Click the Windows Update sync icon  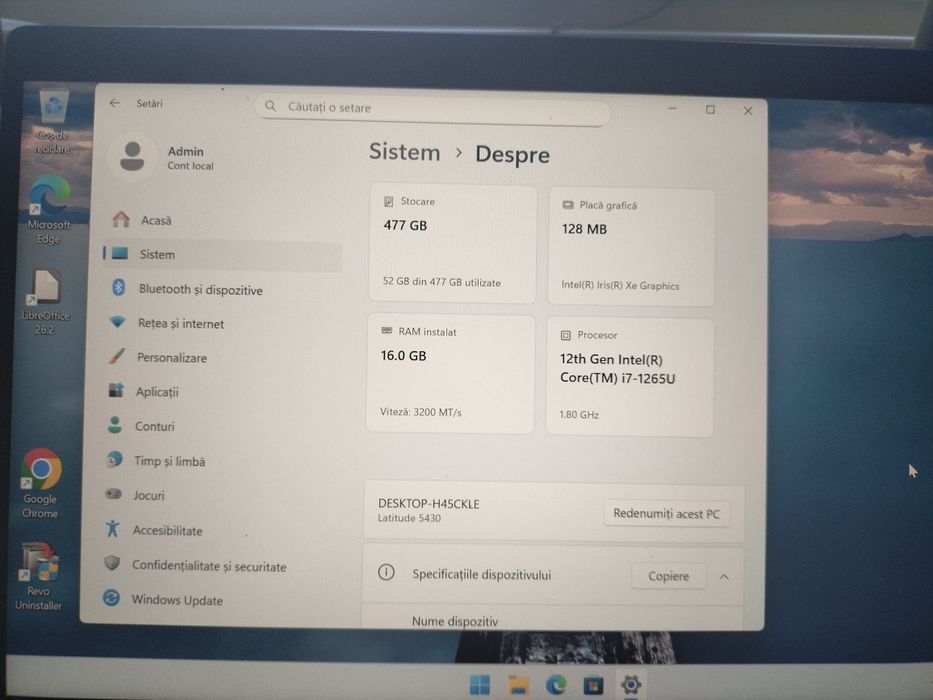pos(111,597)
